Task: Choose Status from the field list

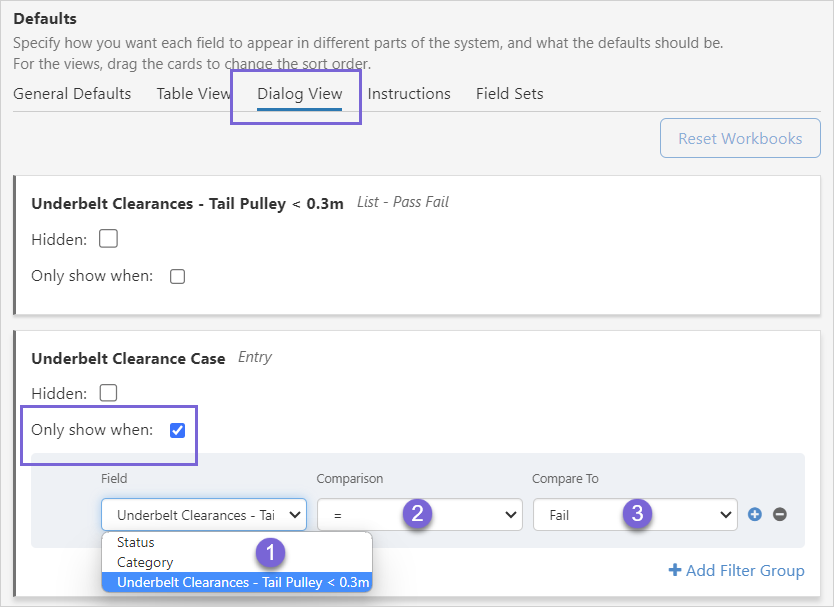Action: 136,542
